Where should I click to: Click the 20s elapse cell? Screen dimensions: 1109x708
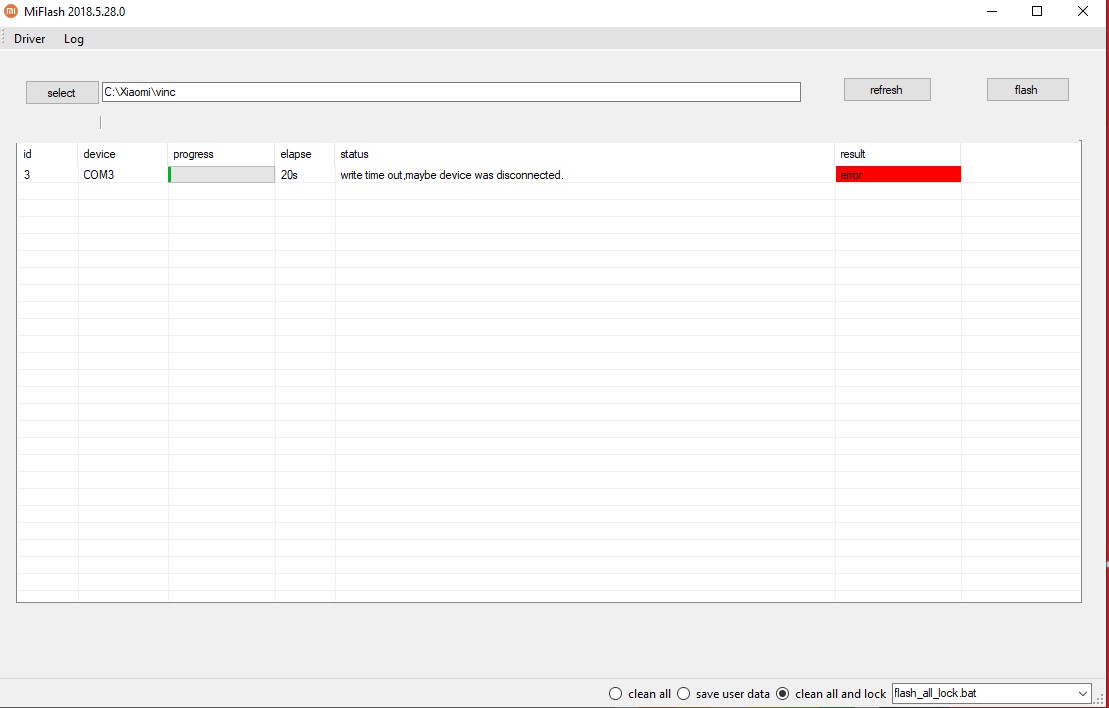point(305,175)
